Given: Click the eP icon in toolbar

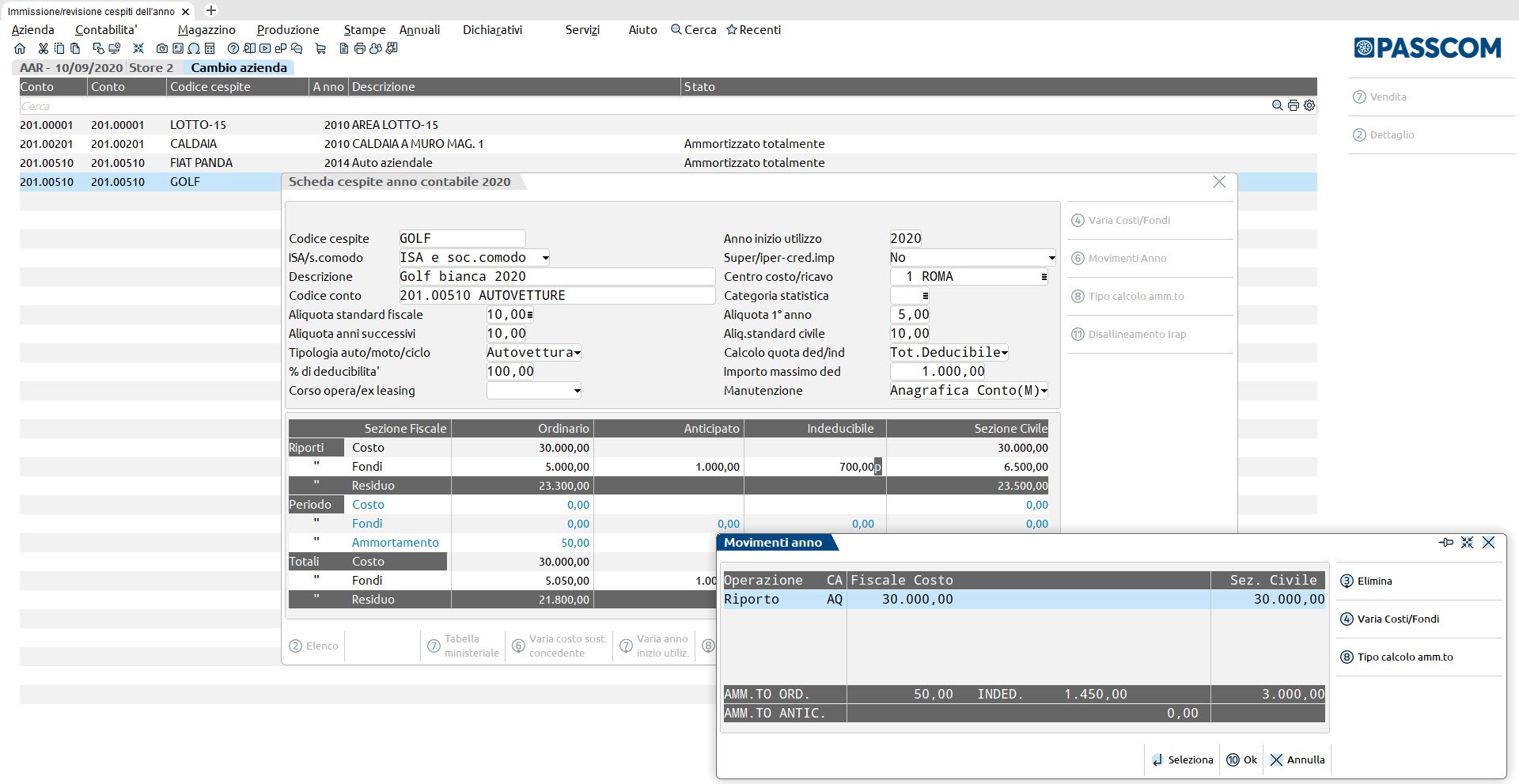Looking at the screenshot, I should coord(281,48).
